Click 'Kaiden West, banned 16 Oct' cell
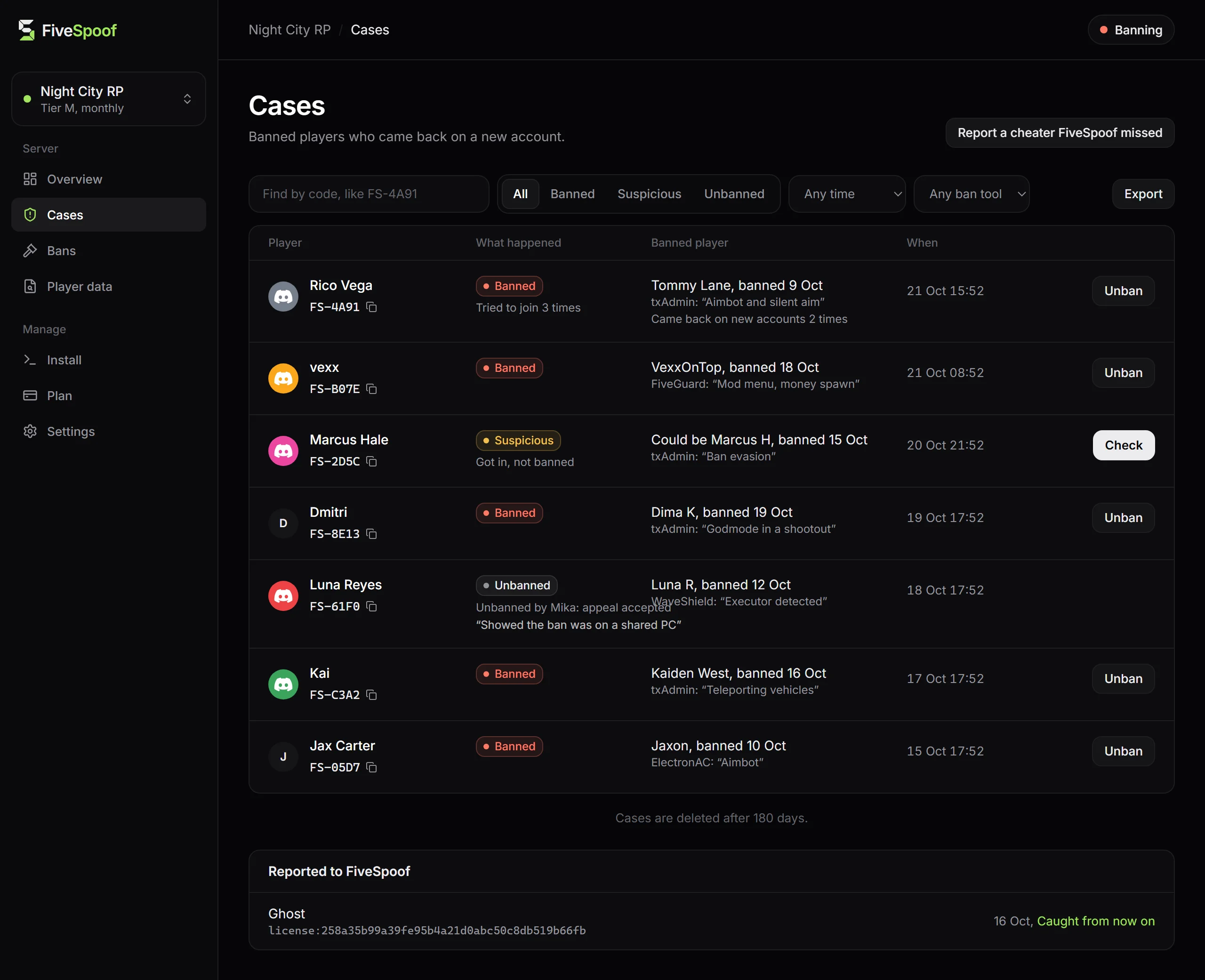1205x980 pixels. click(738, 673)
